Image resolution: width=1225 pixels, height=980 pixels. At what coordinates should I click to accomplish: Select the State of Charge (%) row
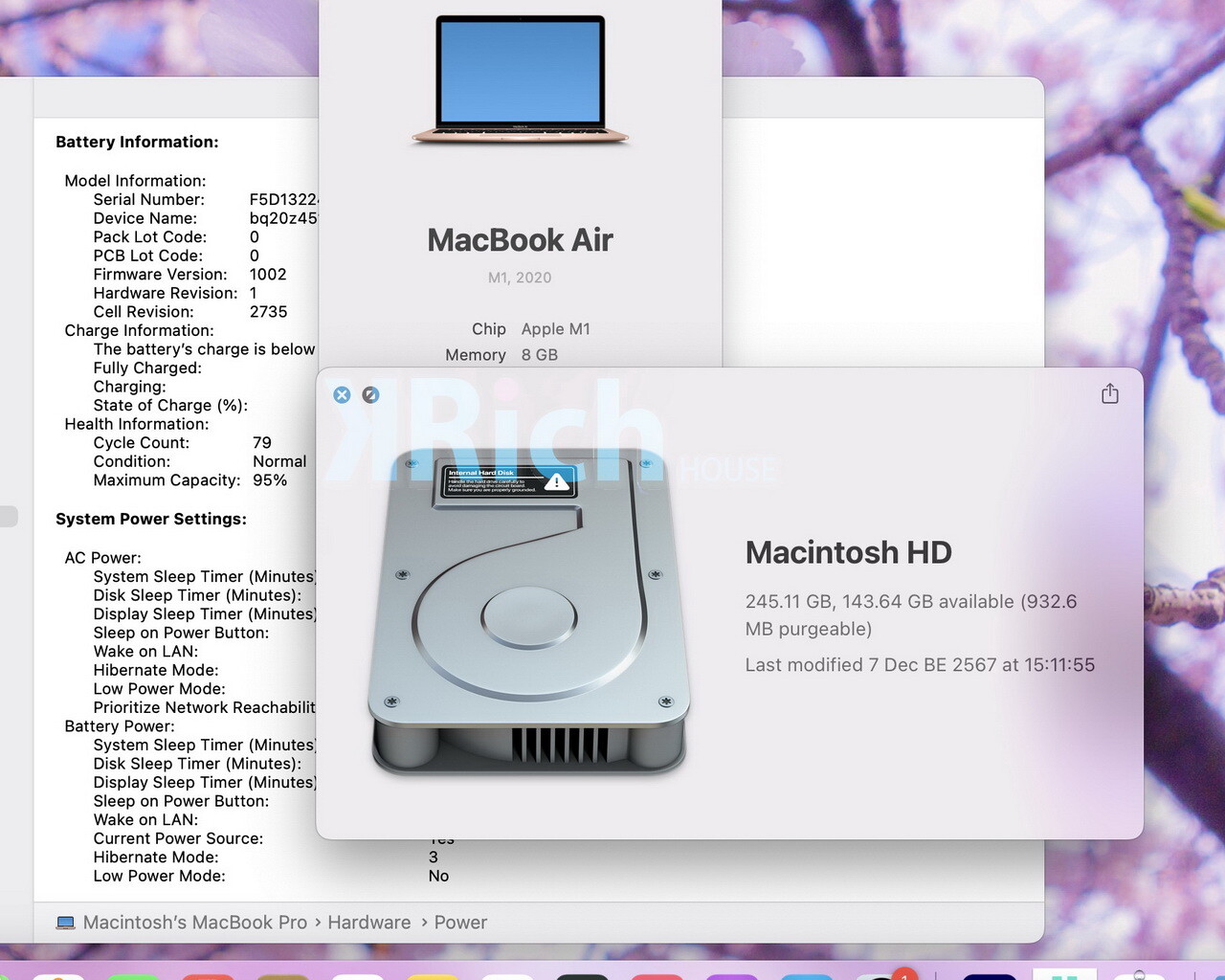(x=170, y=405)
